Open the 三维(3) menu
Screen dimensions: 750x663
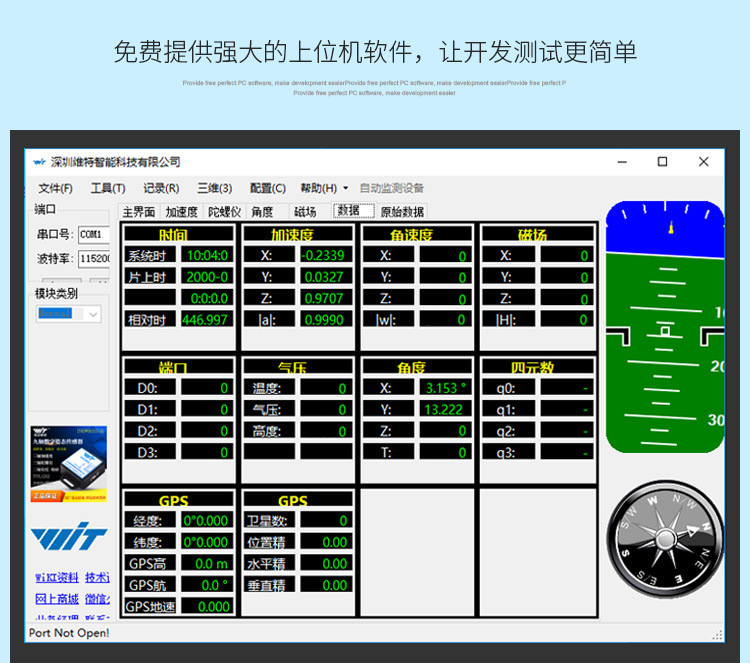click(215, 188)
